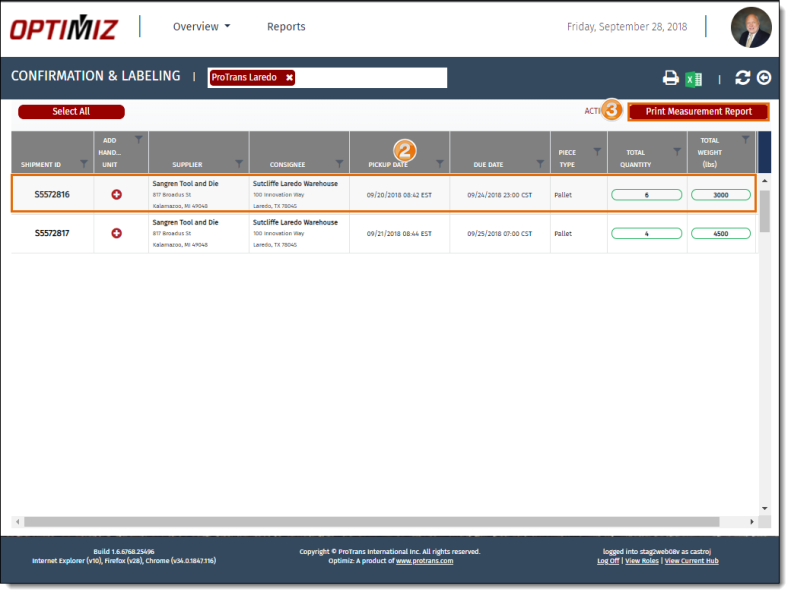Open the Total Weight column filter
791x595 pixels.
click(x=745, y=139)
